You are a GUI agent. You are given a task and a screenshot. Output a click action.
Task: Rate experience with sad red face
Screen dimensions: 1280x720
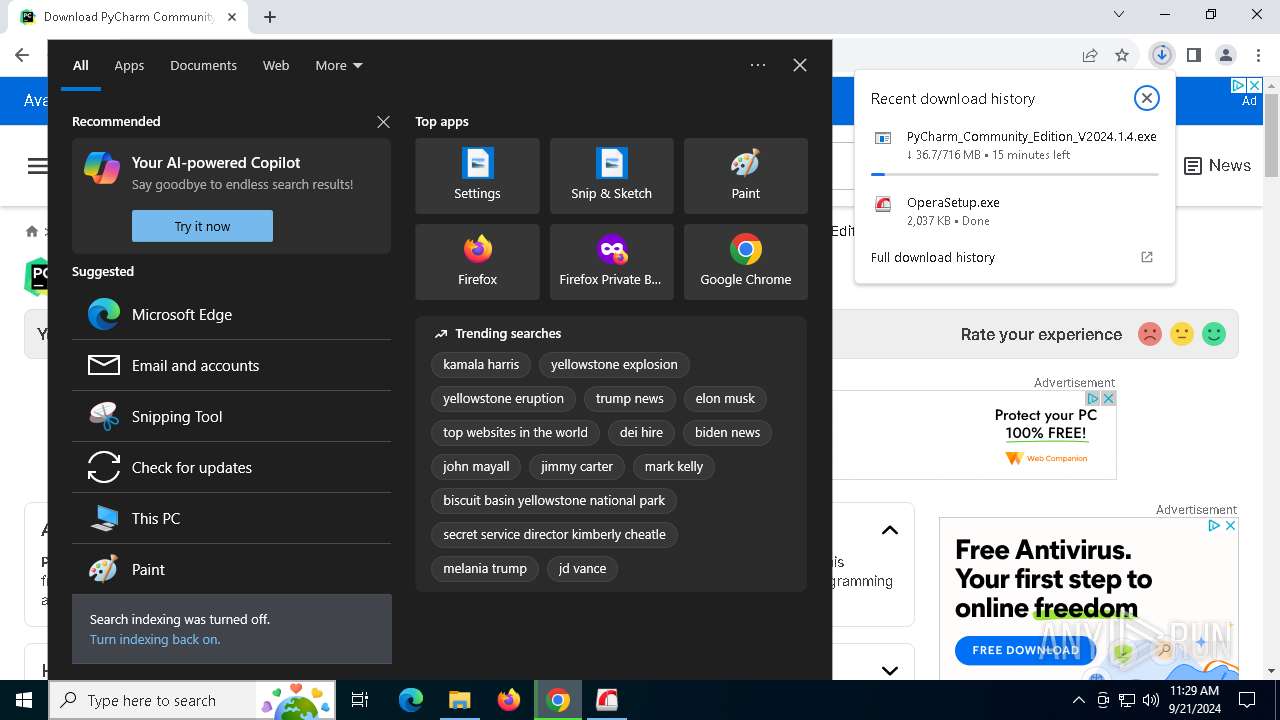[x=1150, y=334]
